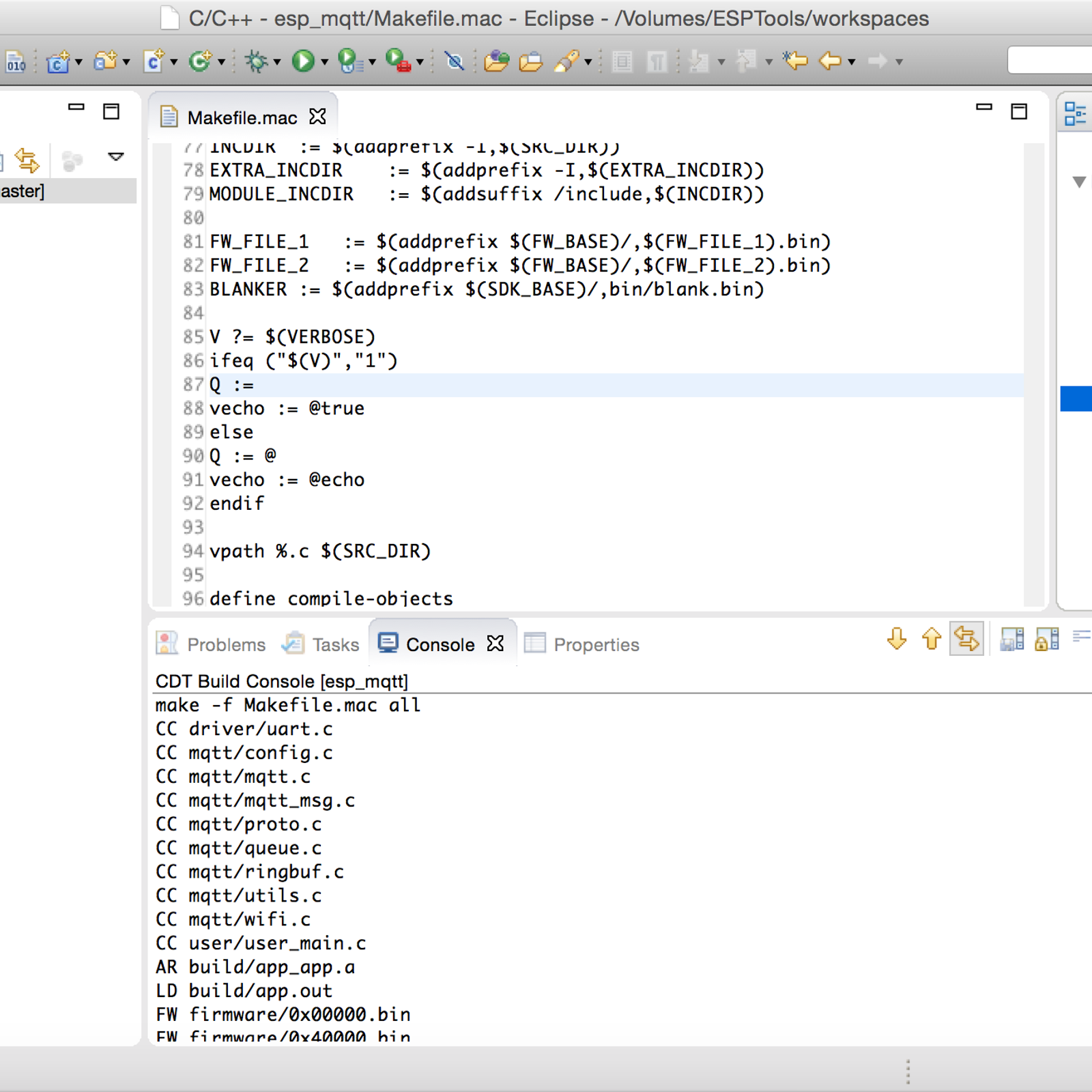Open the New C Source File dropdown arrow

(x=174, y=63)
